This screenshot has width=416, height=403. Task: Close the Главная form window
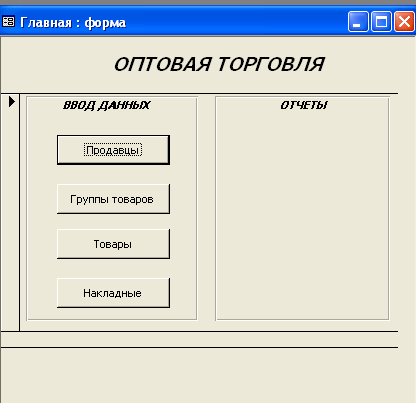(x=404, y=22)
